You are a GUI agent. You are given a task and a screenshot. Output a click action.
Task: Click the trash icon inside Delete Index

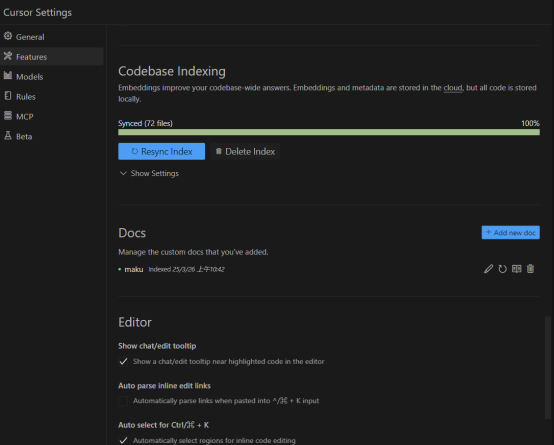218,151
